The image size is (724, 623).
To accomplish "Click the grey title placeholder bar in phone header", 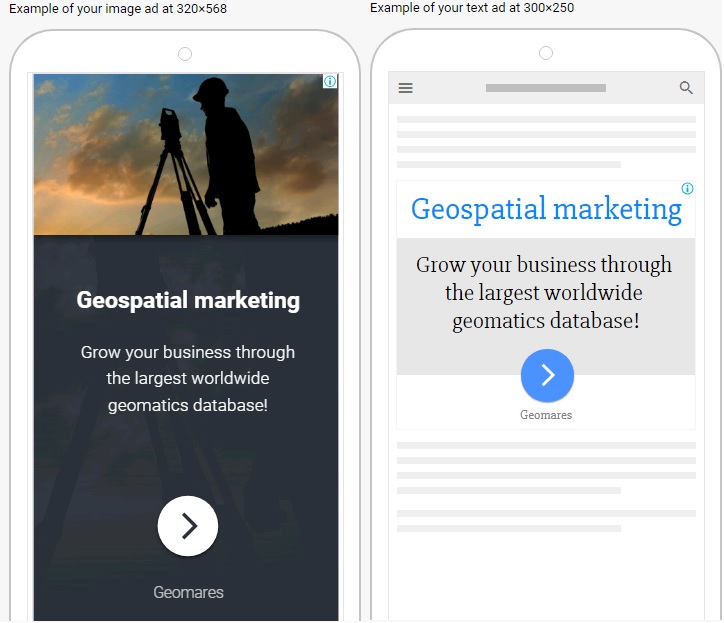I will [x=546, y=88].
